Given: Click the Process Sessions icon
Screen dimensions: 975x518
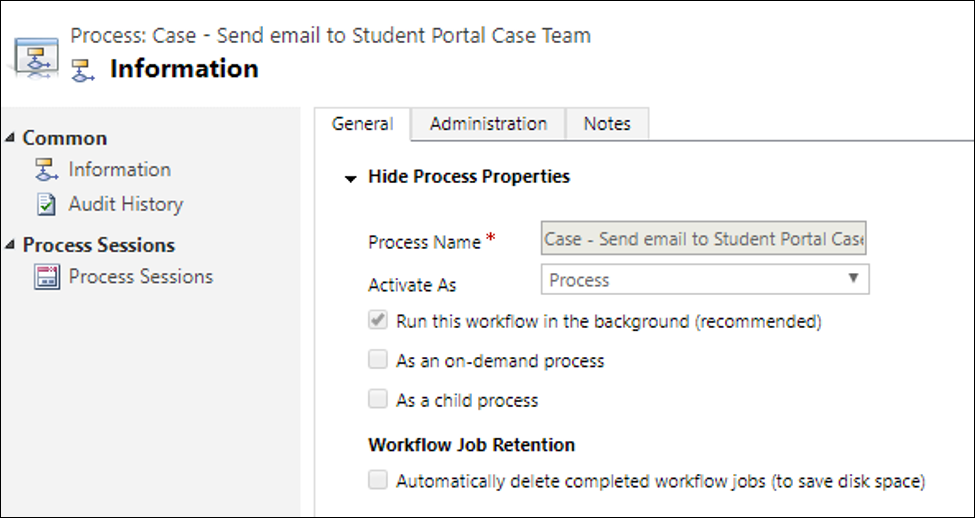Looking at the screenshot, I should (46, 277).
